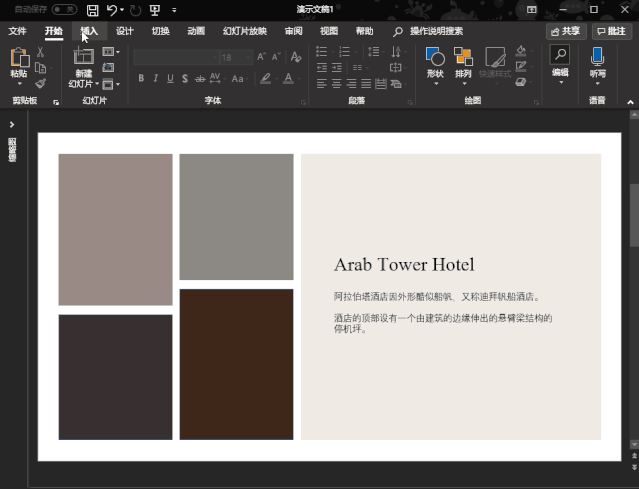
Task: Toggle justify text alignment
Action: [x=366, y=84]
